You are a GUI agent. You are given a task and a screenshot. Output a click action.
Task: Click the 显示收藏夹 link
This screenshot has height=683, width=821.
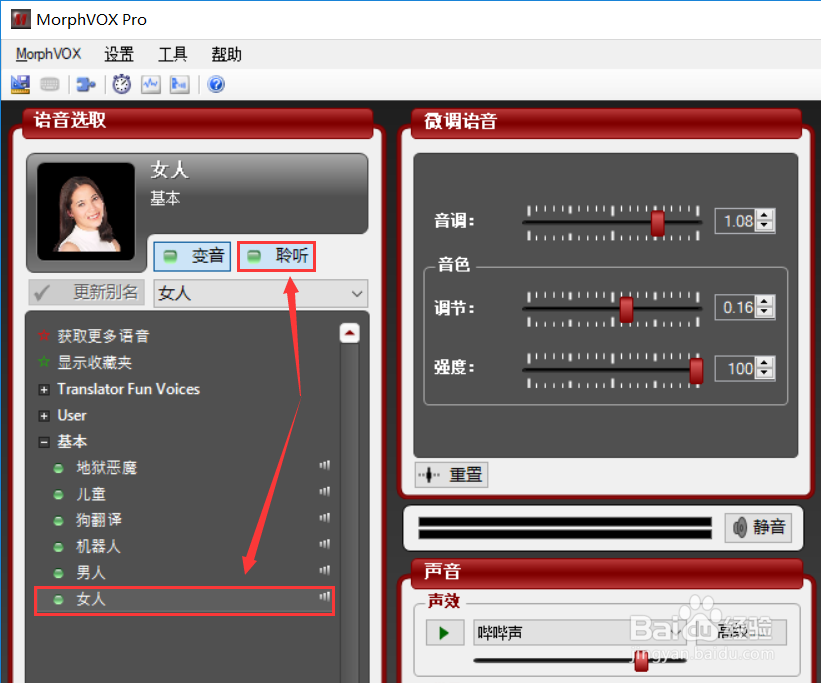tap(95, 362)
